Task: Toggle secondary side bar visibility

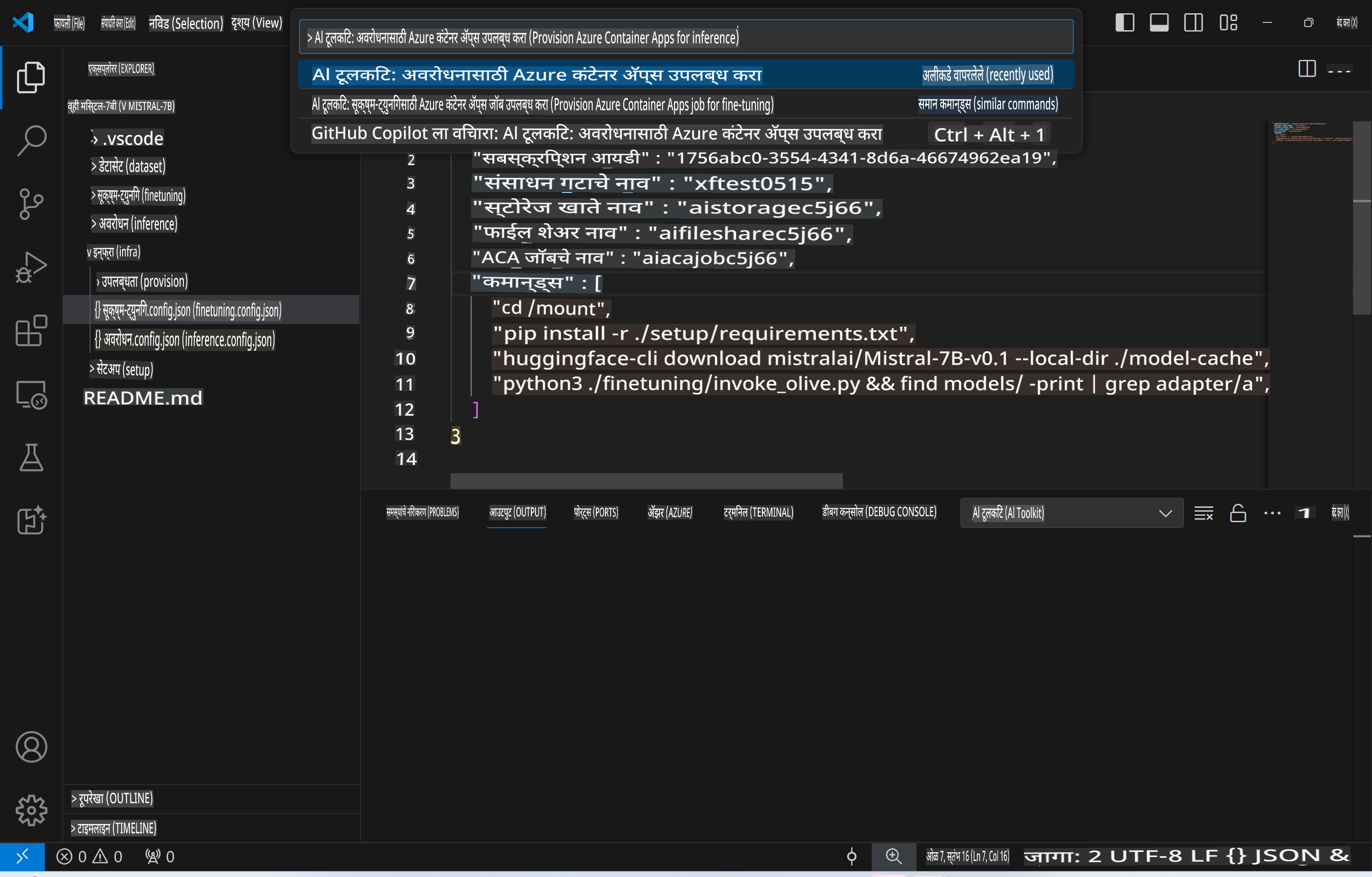Action: coord(1193,23)
